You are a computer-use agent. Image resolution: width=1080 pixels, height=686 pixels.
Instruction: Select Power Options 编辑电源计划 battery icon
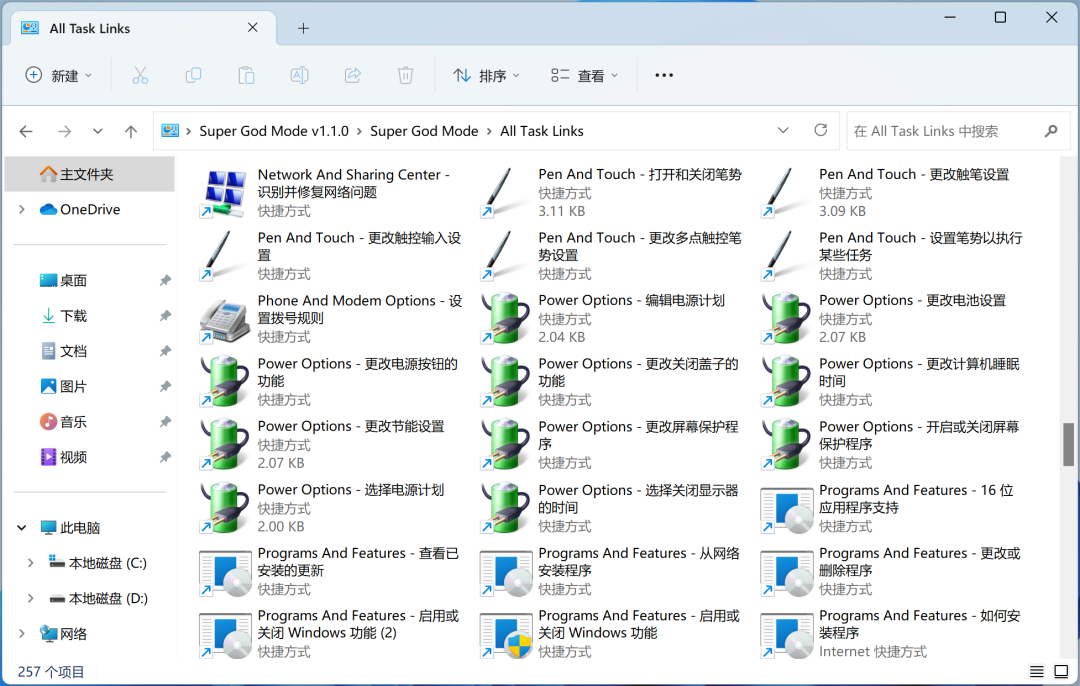point(504,319)
